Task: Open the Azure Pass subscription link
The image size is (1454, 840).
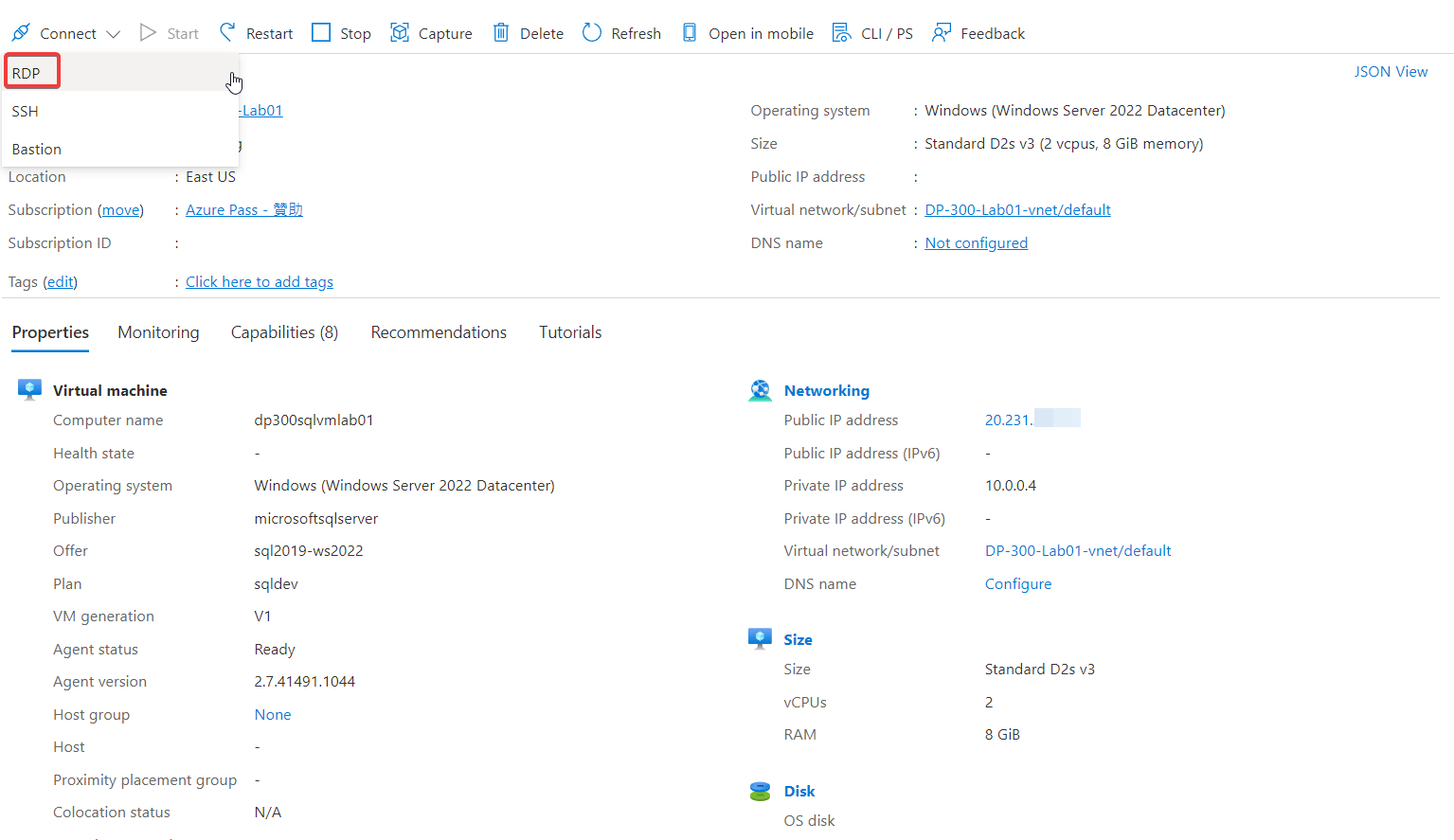Action: pyautogui.click(x=243, y=209)
